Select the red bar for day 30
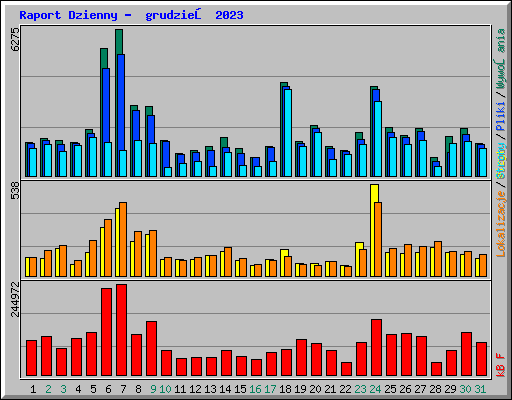Viewport: 512px width, 400px height. [x=466, y=354]
